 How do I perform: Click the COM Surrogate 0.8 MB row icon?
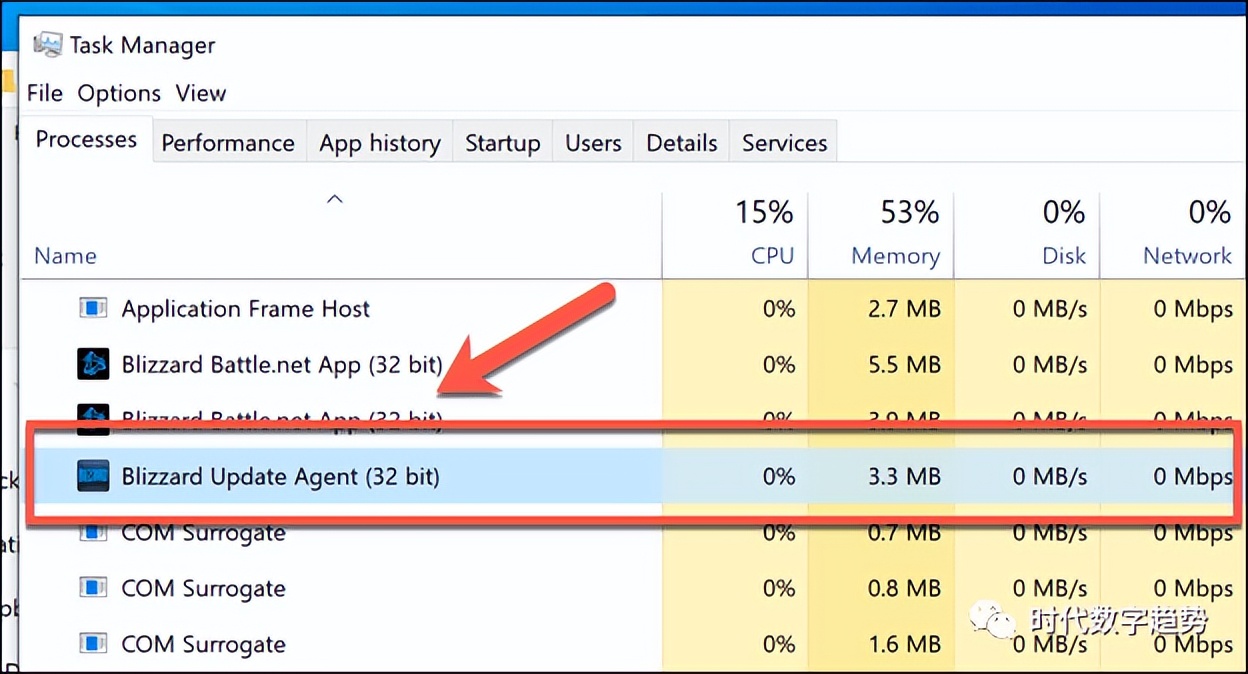[93, 588]
